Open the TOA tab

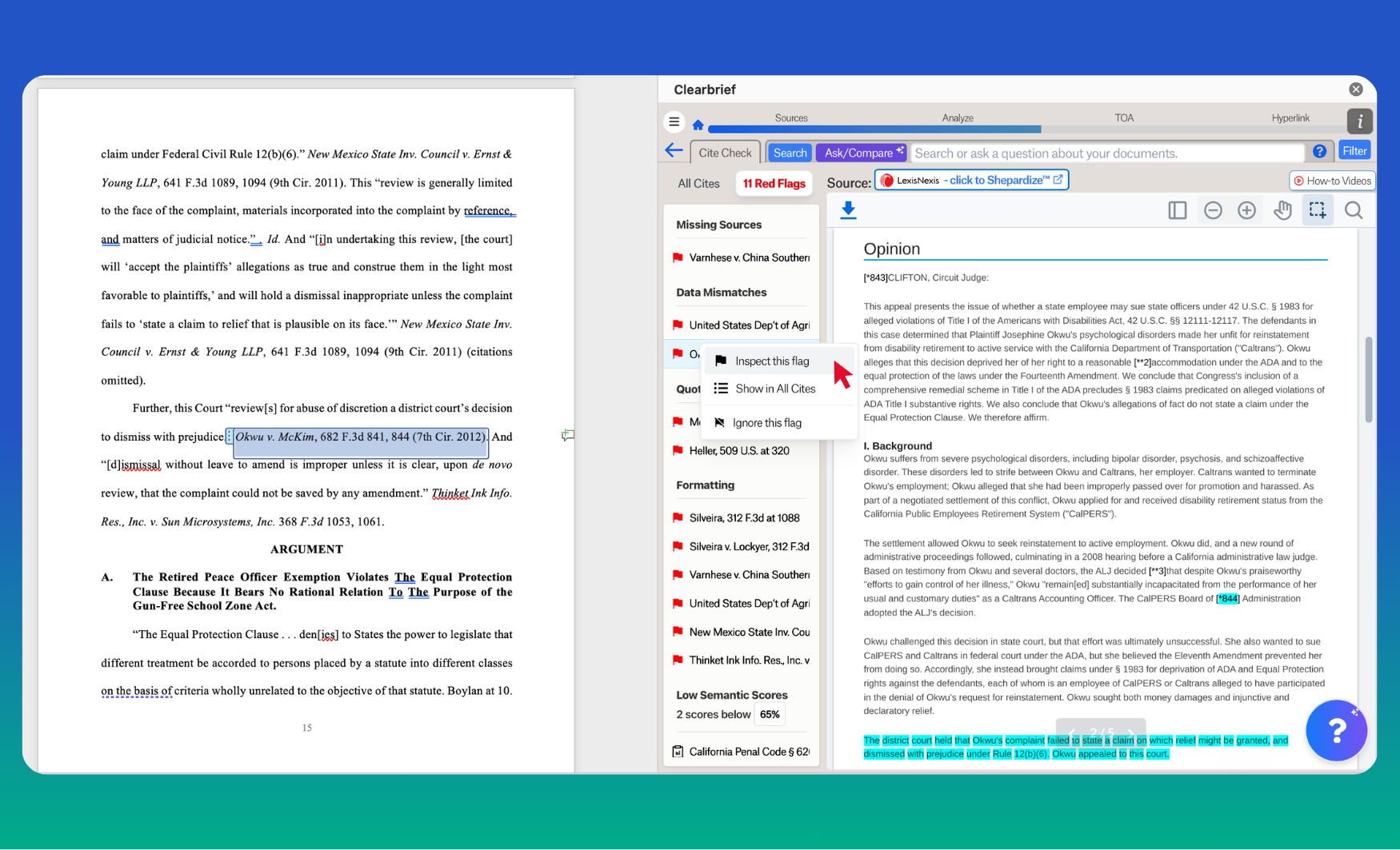1124,118
